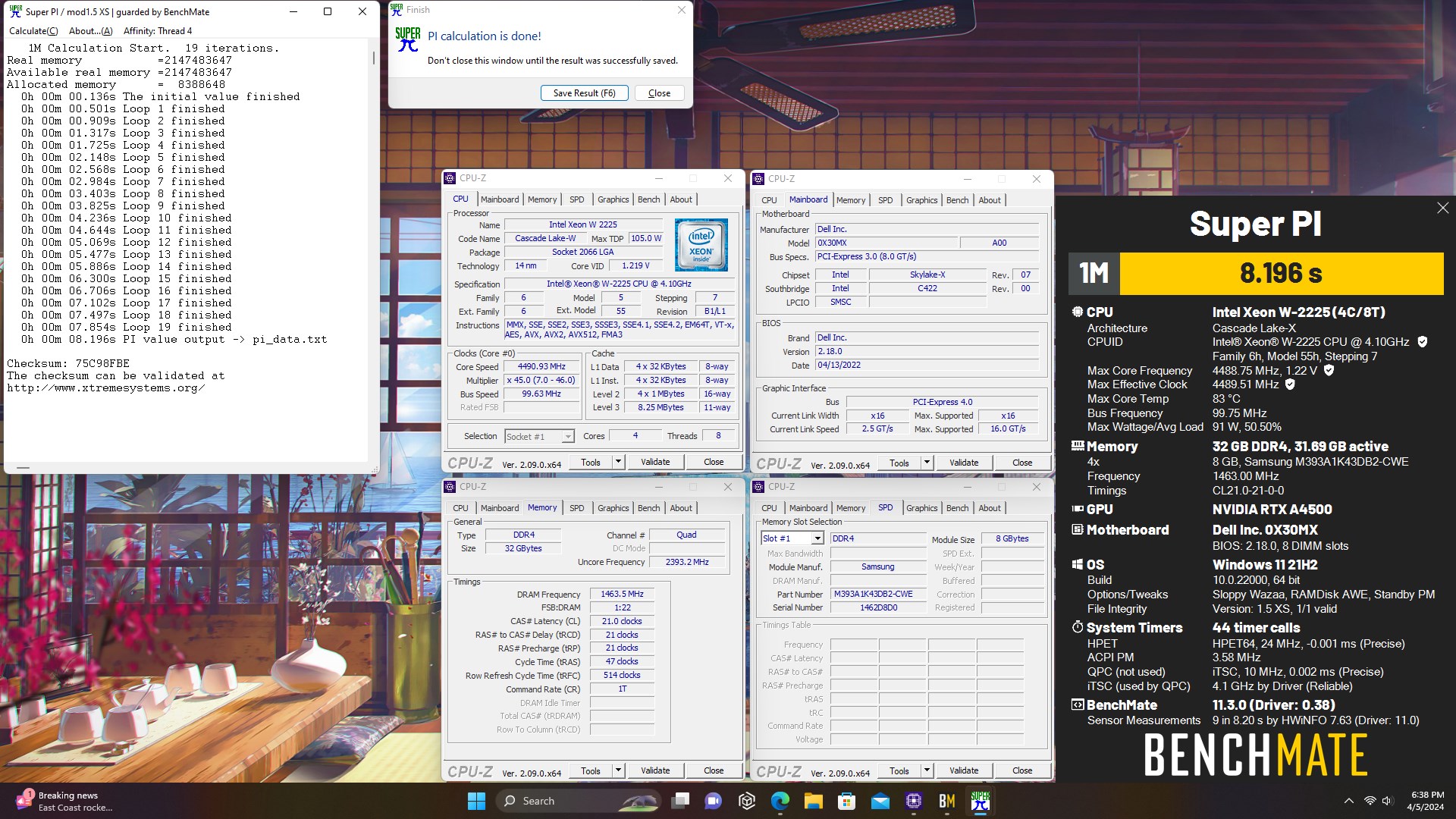Click the CPU-Z icon in the CPU tab window title
This screenshot has height=819, width=1456.
(450, 178)
